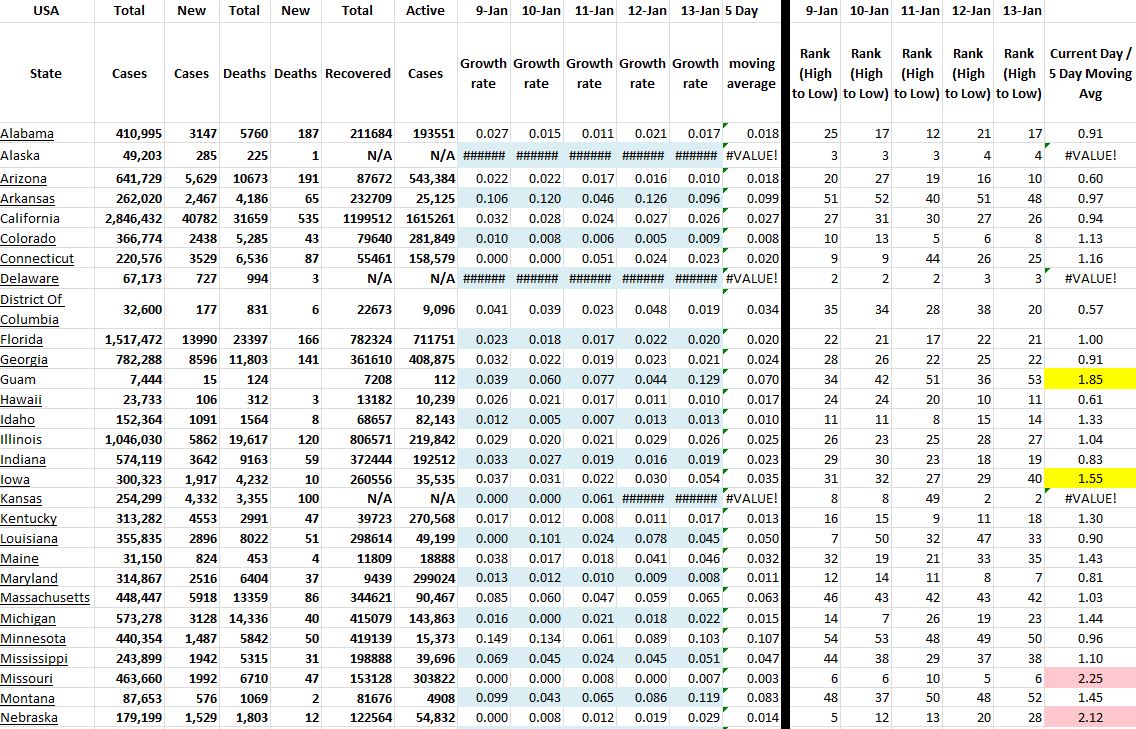The image size is (1136, 729).
Task: Click the Kentucky state link
Action: (29, 518)
